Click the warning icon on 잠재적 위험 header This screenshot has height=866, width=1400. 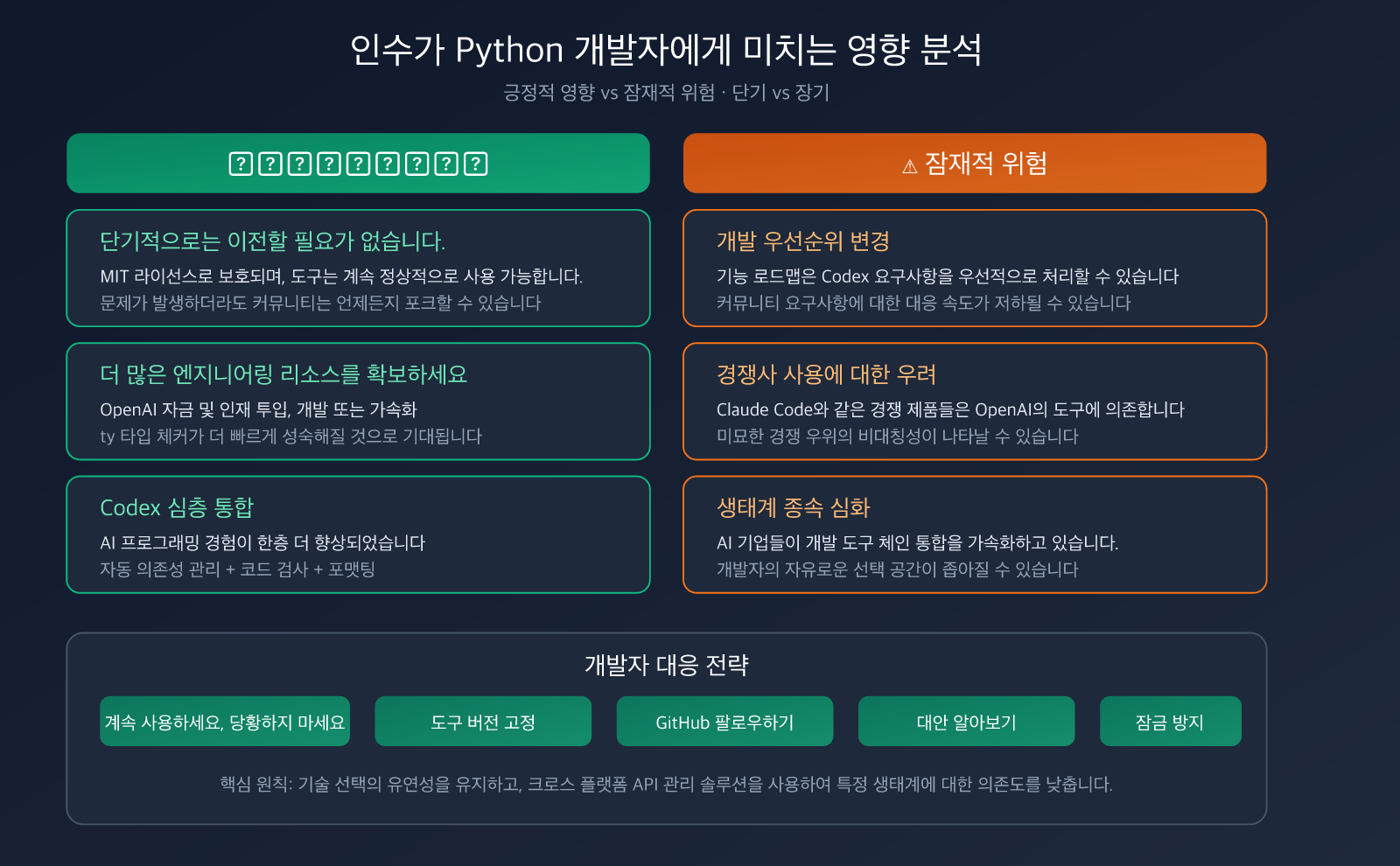click(x=907, y=163)
